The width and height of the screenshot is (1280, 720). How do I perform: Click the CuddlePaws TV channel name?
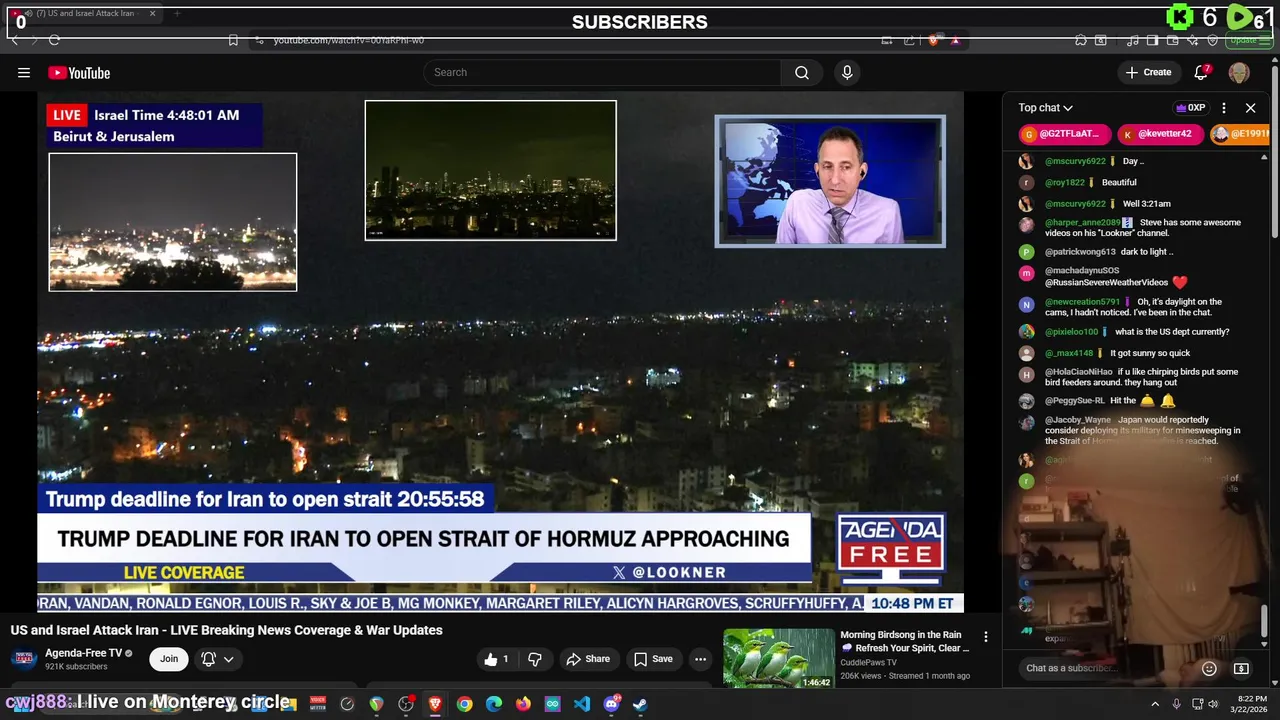(x=868, y=662)
